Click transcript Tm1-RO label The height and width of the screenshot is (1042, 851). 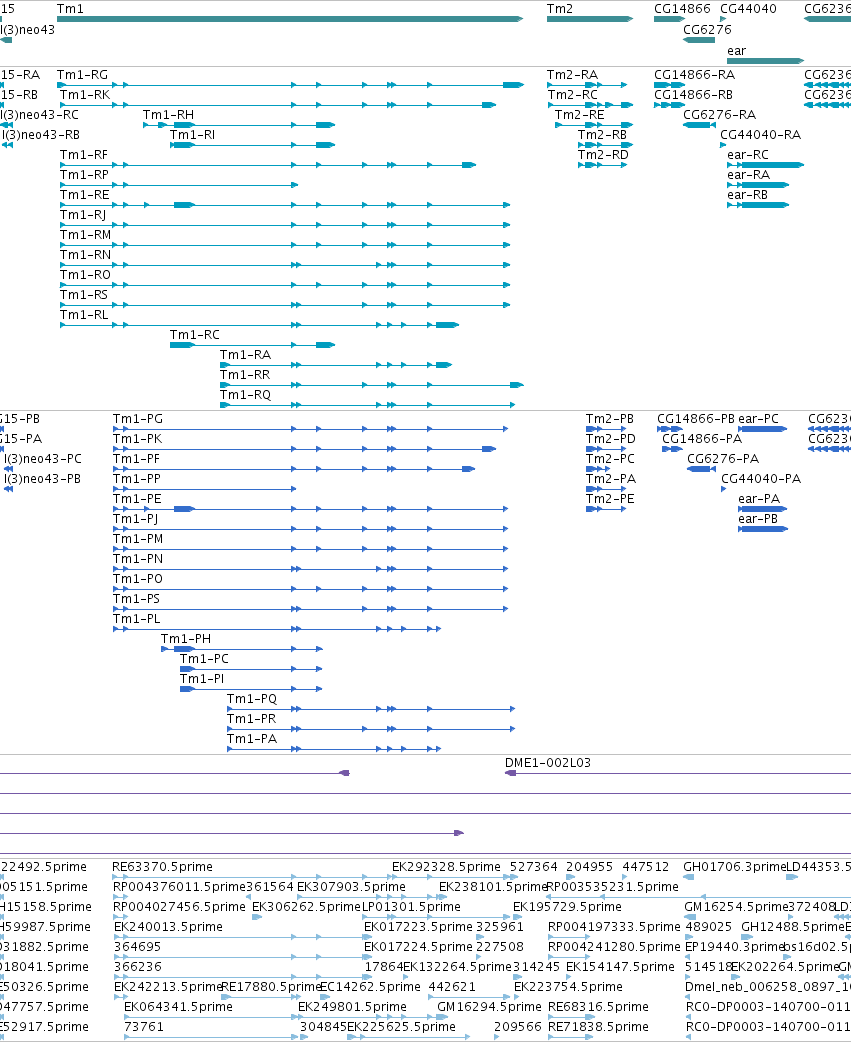click(86, 274)
